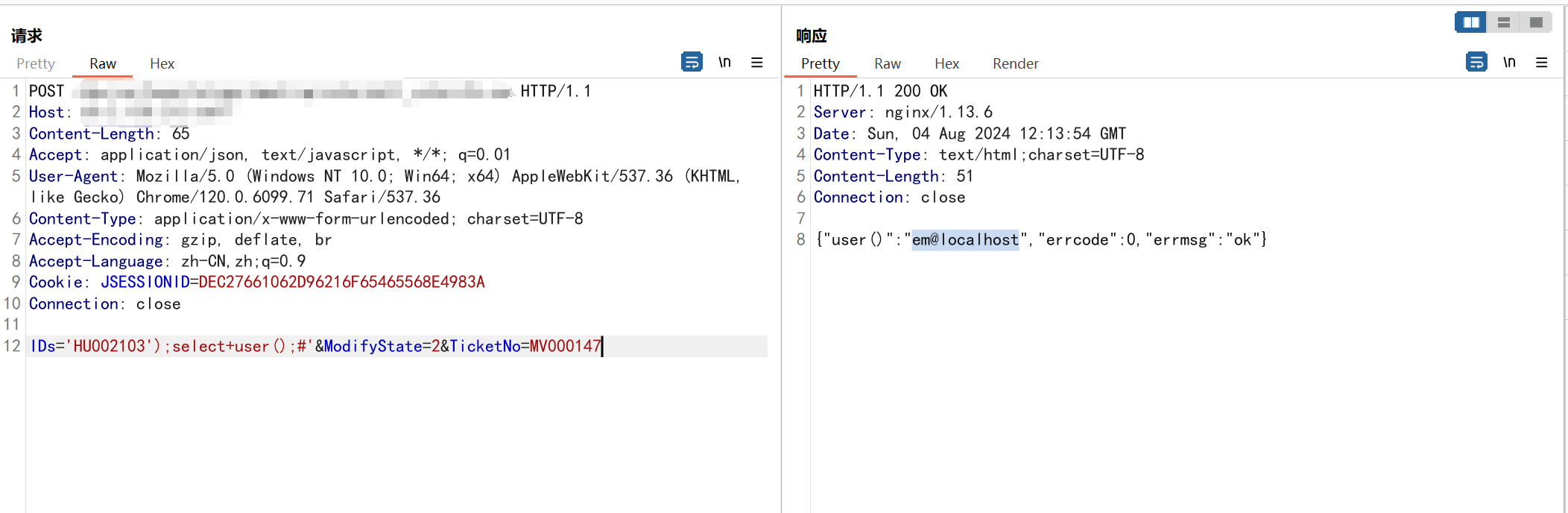
Task: Toggle show non-printable chars (\n) in request panel
Action: (724, 62)
